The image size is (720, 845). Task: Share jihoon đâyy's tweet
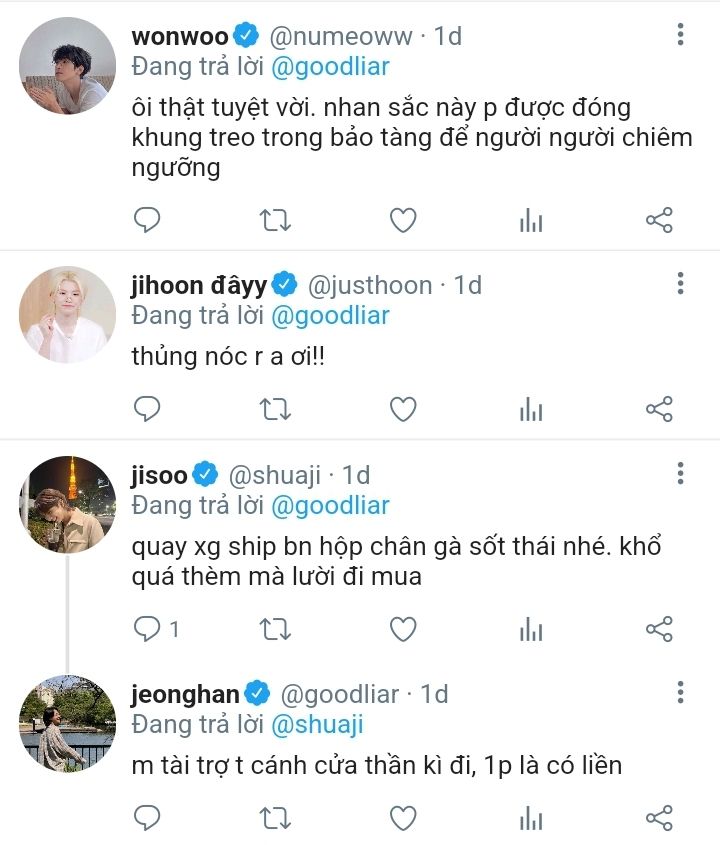(659, 408)
